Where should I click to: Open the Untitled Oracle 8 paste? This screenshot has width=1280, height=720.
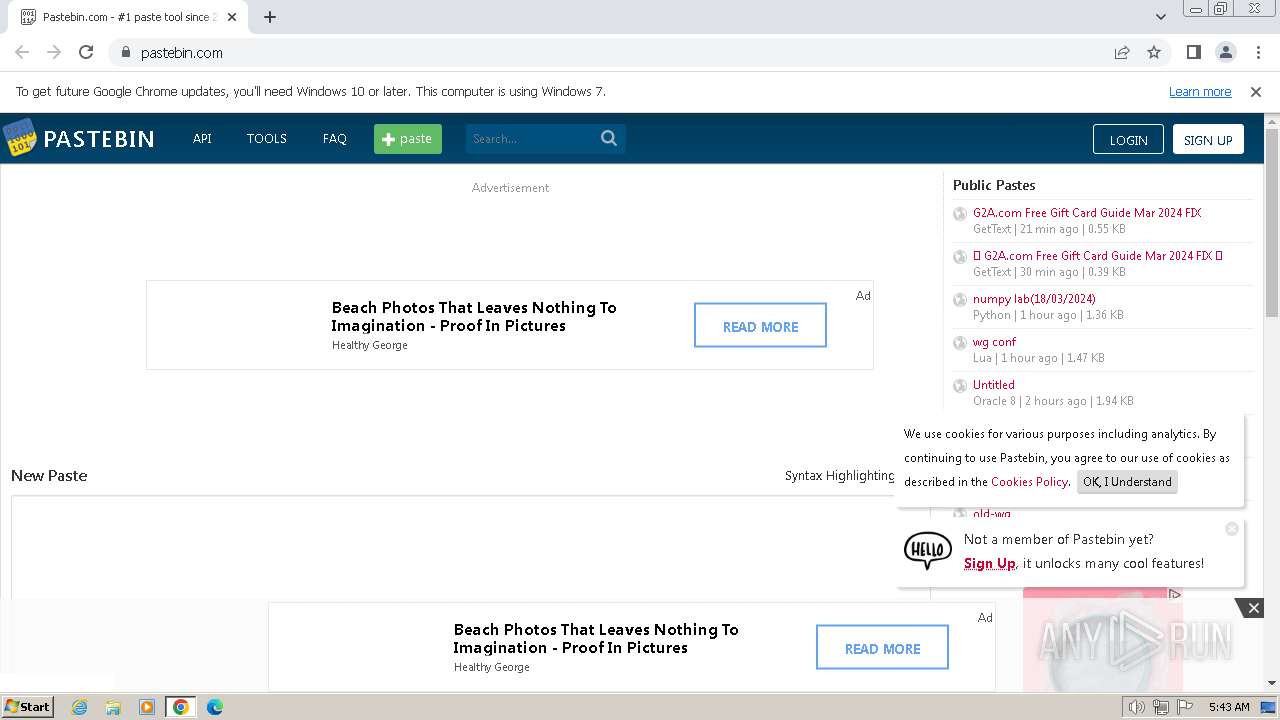pos(994,385)
